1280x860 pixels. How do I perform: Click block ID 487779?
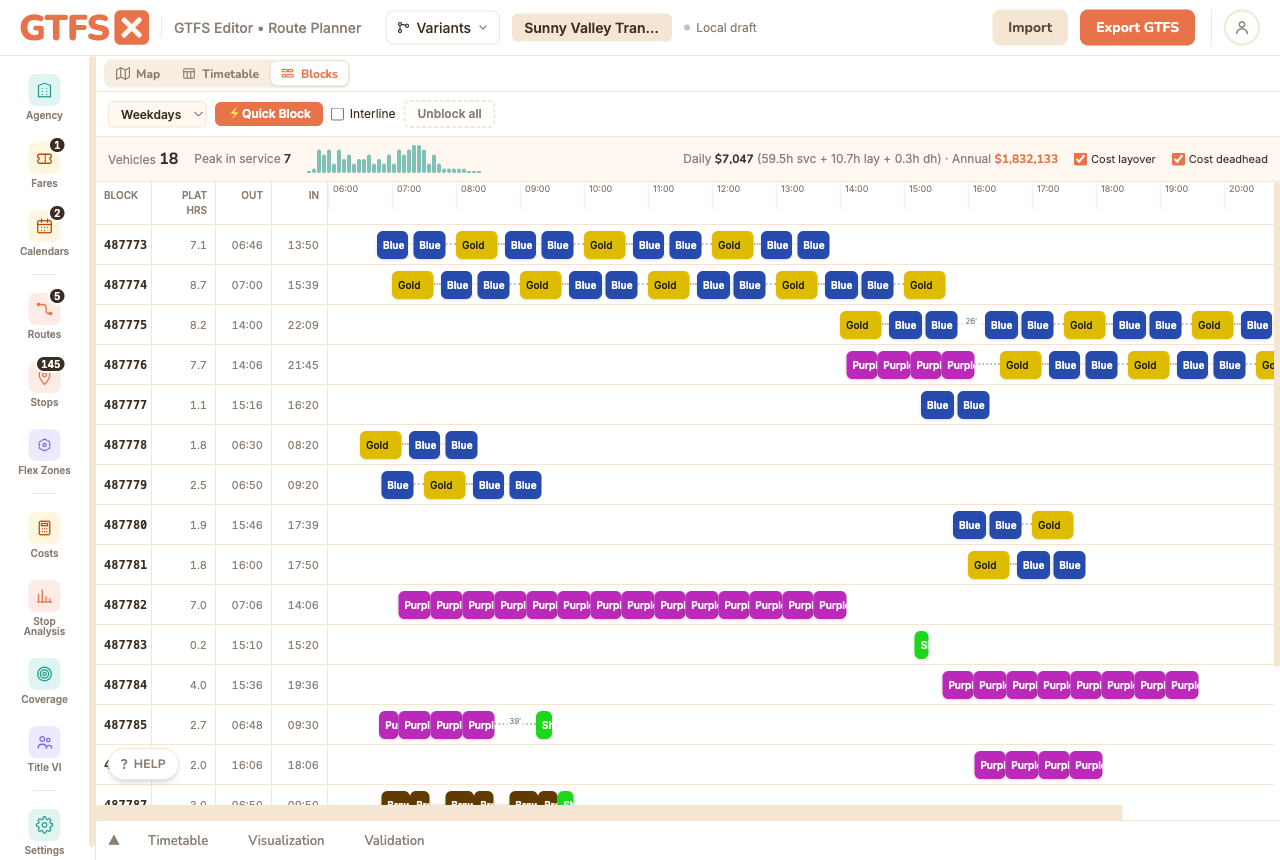click(x=125, y=485)
